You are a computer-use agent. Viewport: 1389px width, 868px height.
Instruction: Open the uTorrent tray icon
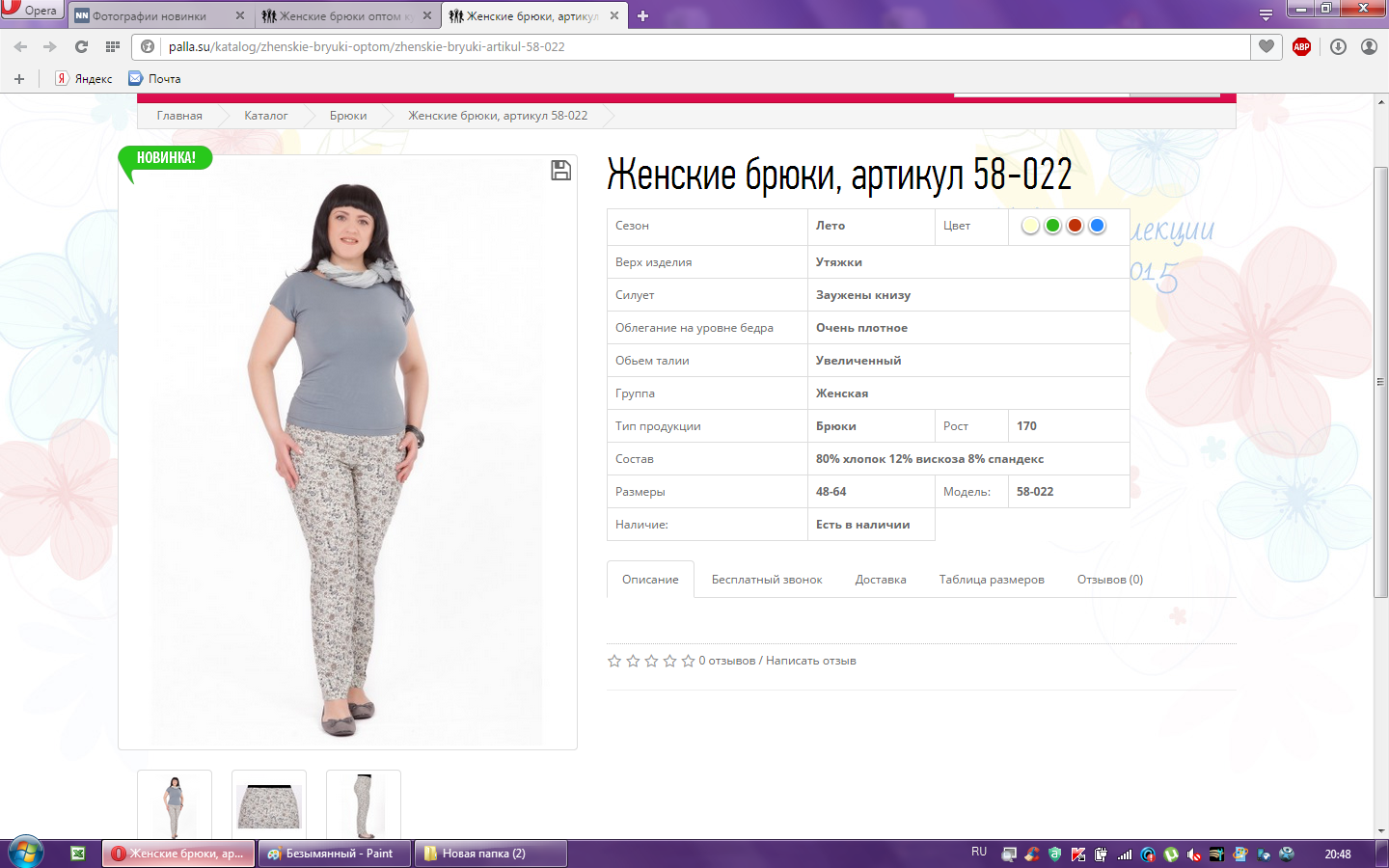pyautogui.click(x=1171, y=854)
